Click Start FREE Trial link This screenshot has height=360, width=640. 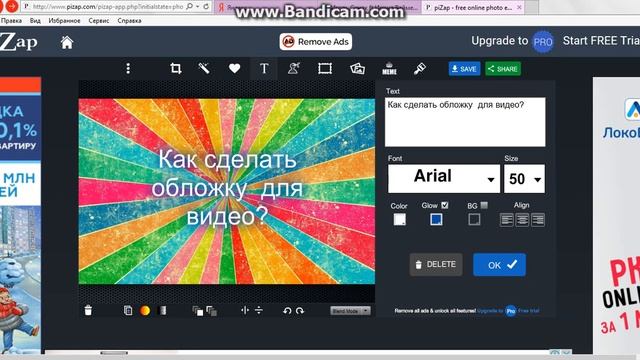pyautogui.click(x=601, y=41)
